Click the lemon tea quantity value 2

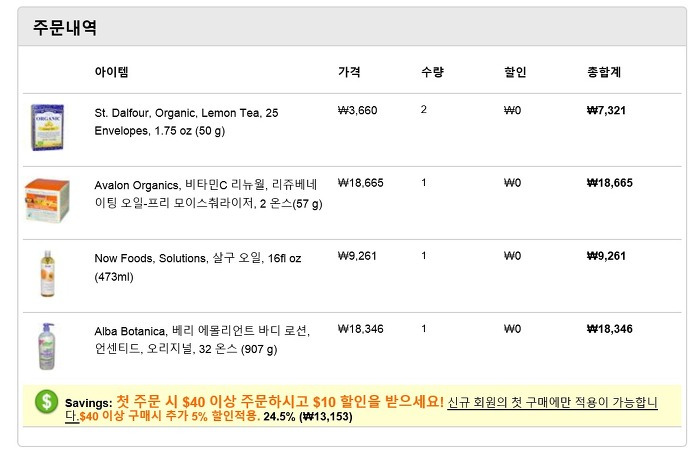(x=424, y=109)
